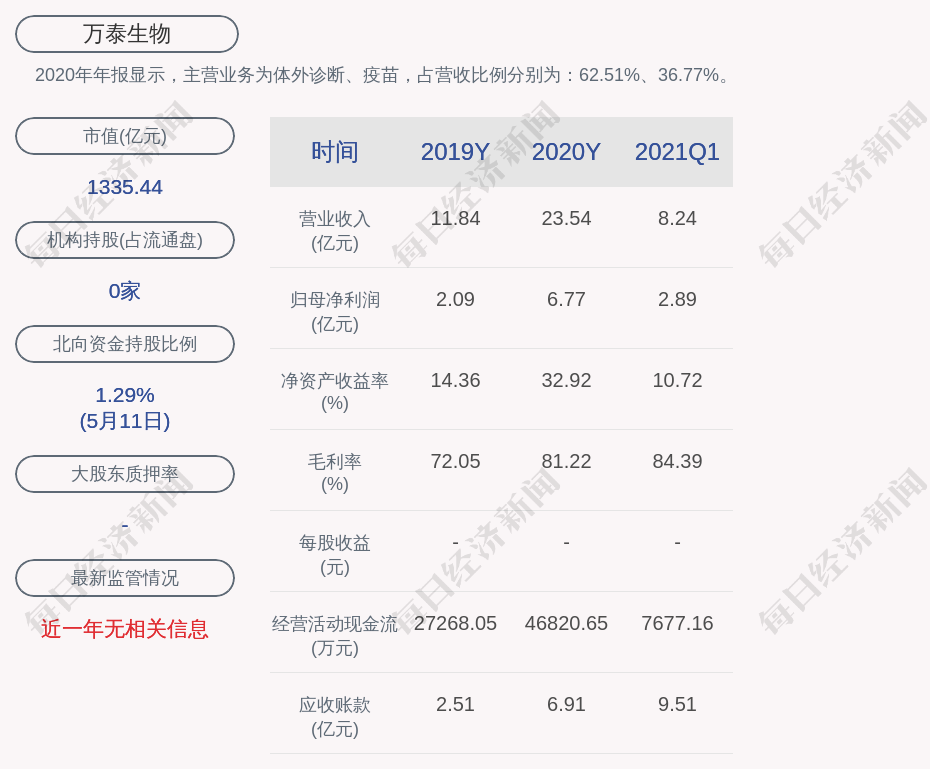
Task: Open the 机构持股(占流通盘) pill
Action: pyautogui.click(x=125, y=240)
